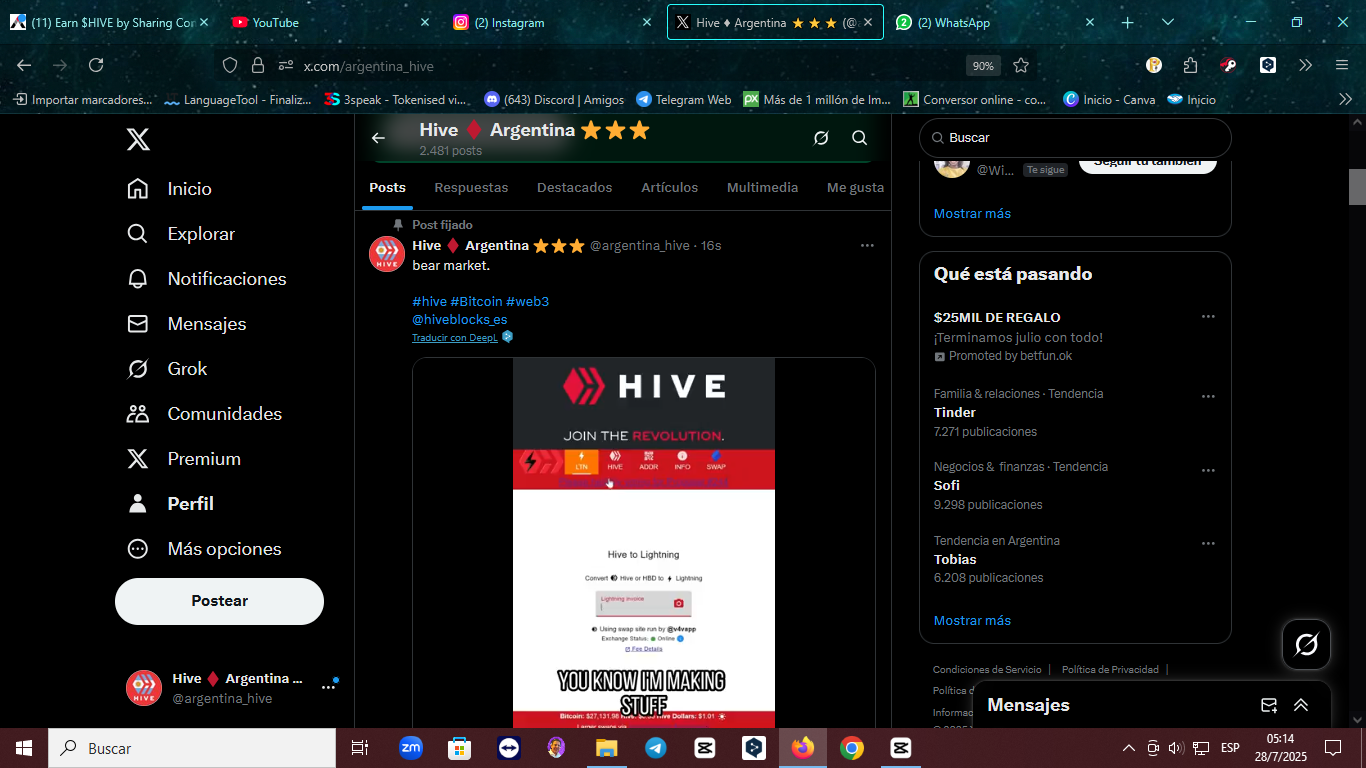Click Mostrar más under trends
Image resolution: width=1366 pixels, height=768 pixels.
[x=972, y=620]
